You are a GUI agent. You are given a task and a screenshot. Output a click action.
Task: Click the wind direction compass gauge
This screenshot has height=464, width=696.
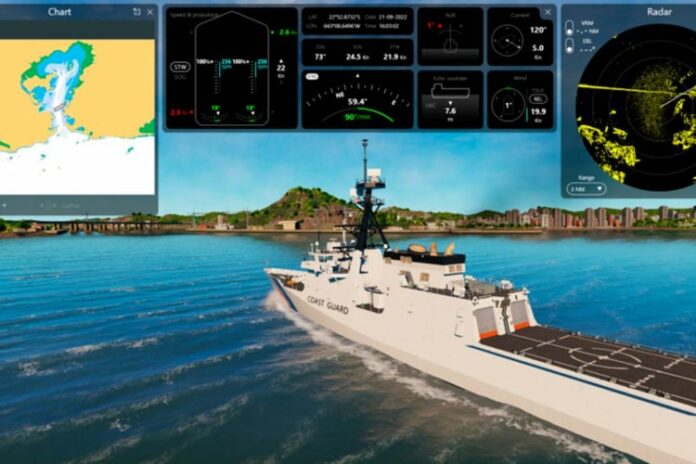click(x=507, y=105)
